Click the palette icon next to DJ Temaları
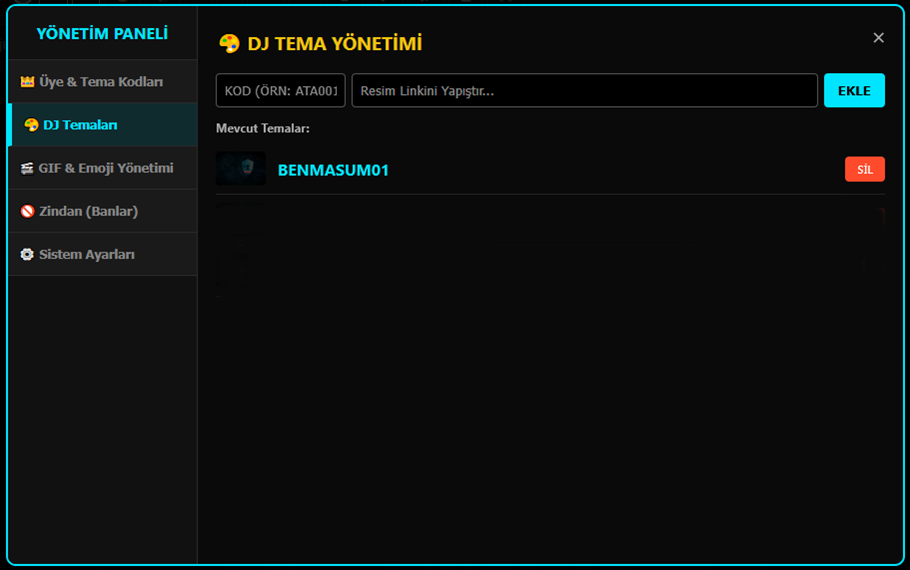 point(31,125)
